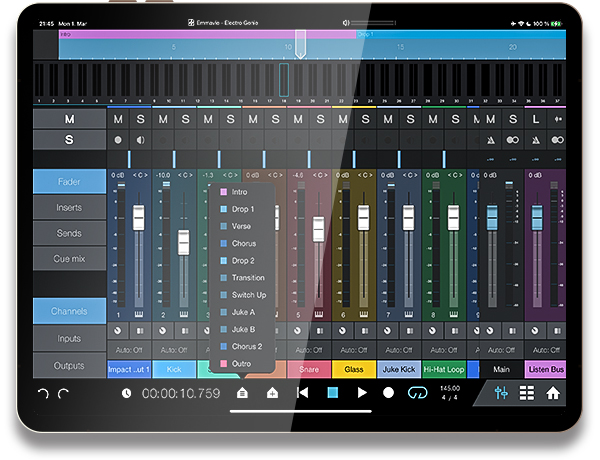The height and width of the screenshot is (460, 600).
Task: Start recording with the record button
Action: click(x=388, y=393)
